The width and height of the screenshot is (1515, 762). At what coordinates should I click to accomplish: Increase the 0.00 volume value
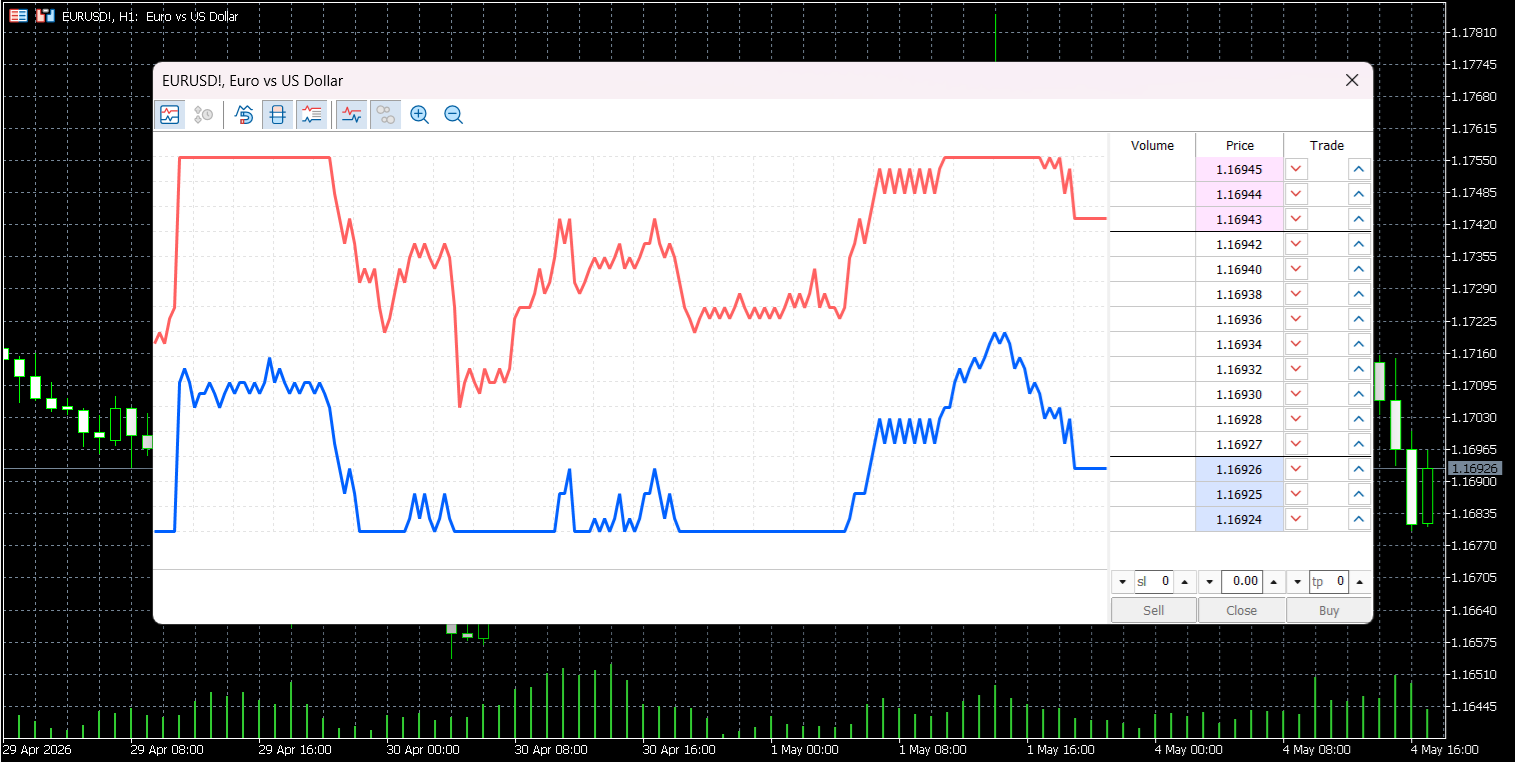pyautogui.click(x=1273, y=582)
